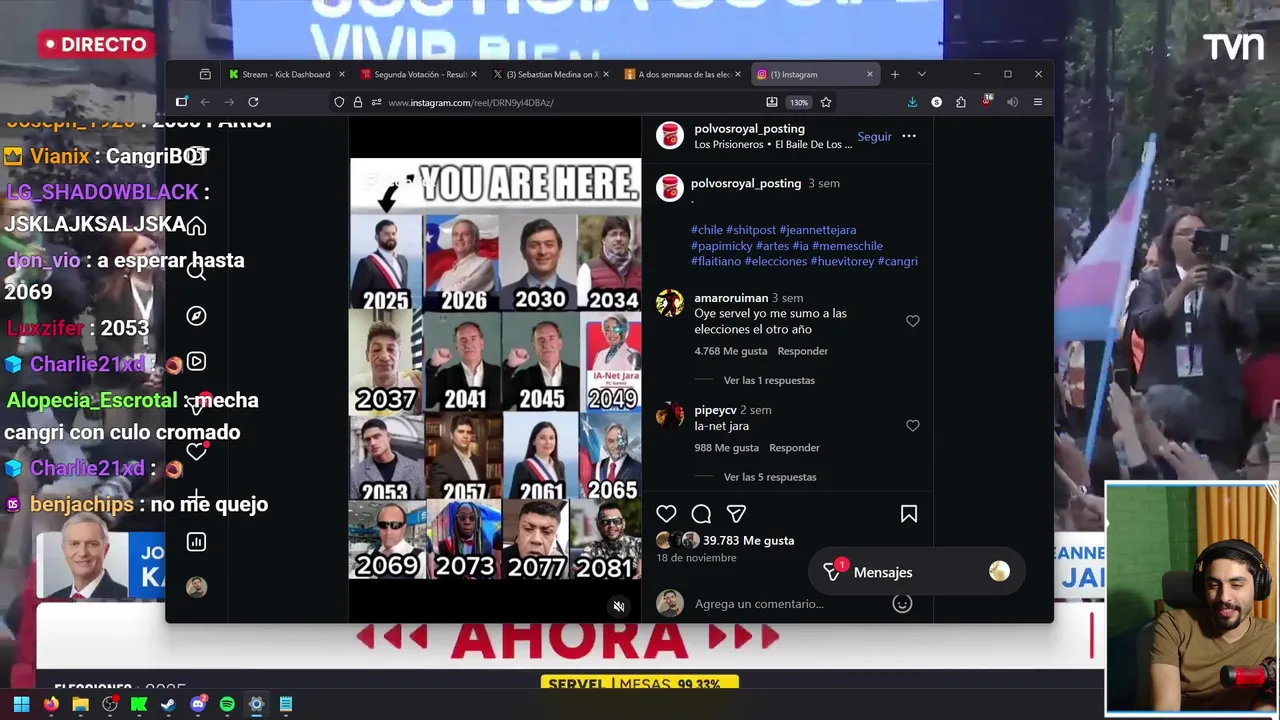Image resolution: width=1280 pixels, height=720 pixels.
Task: Open the #chile hashtag
Action: [706, 230]
